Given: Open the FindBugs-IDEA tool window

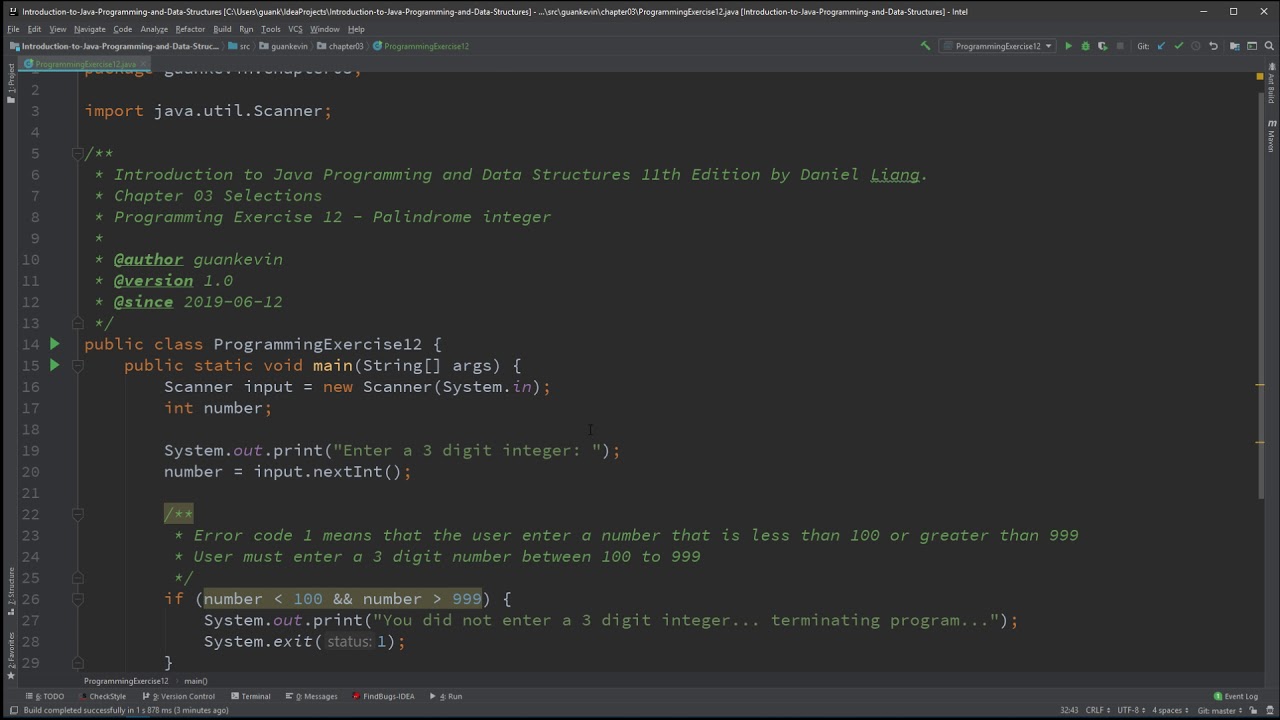Looking at the screenshot, I should (383, 696).
